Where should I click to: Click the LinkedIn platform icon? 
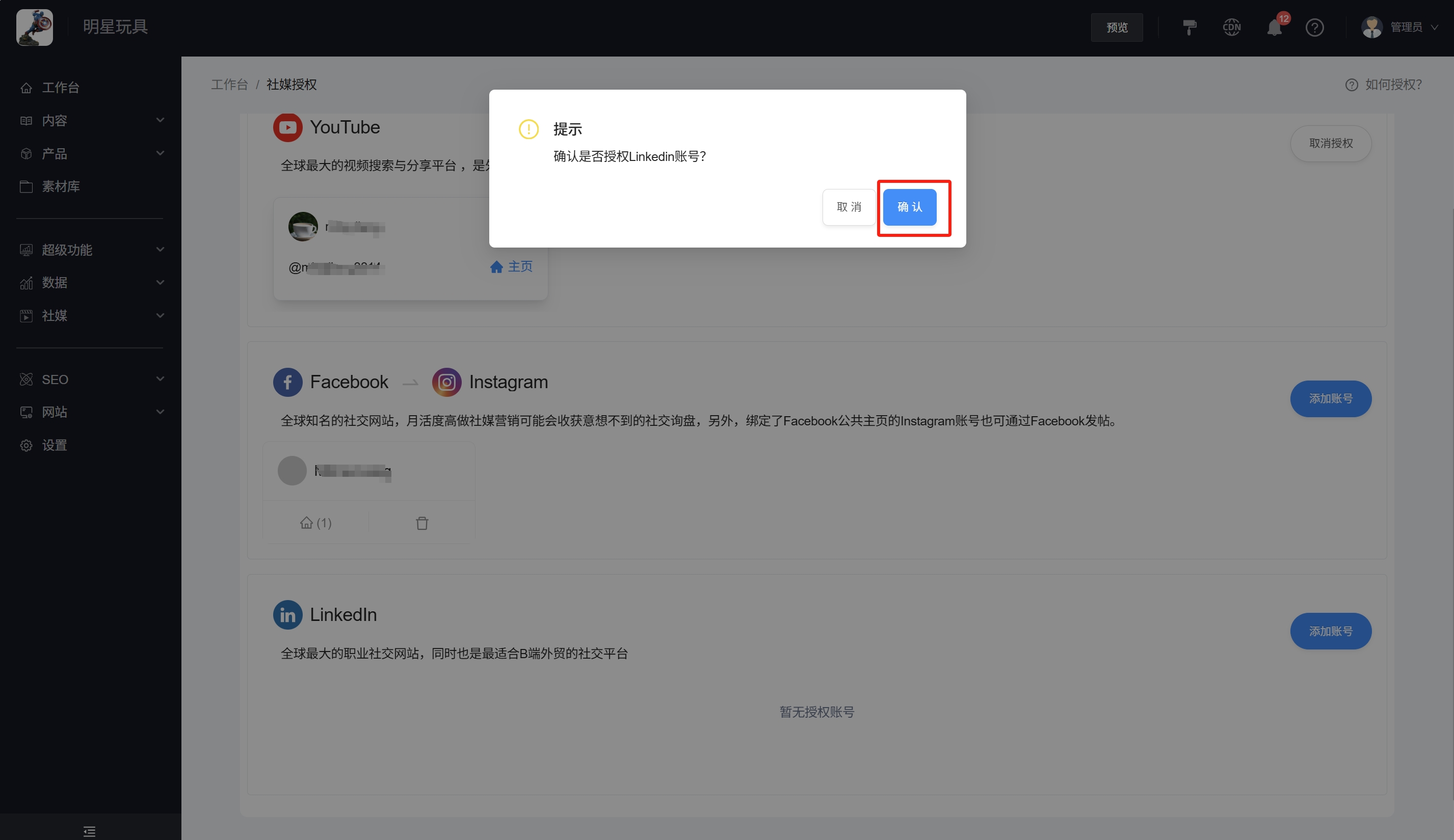287,614
